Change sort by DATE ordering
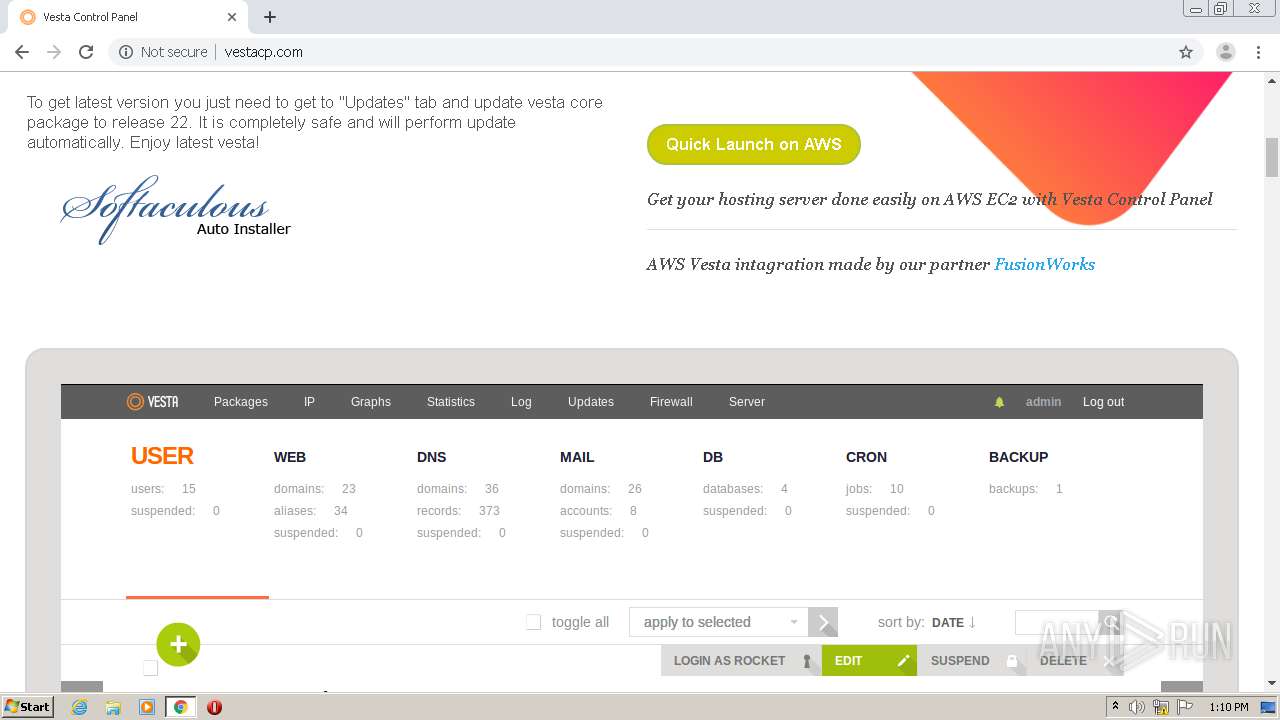This screenshot has height=720, width=1280. (954, 622)
